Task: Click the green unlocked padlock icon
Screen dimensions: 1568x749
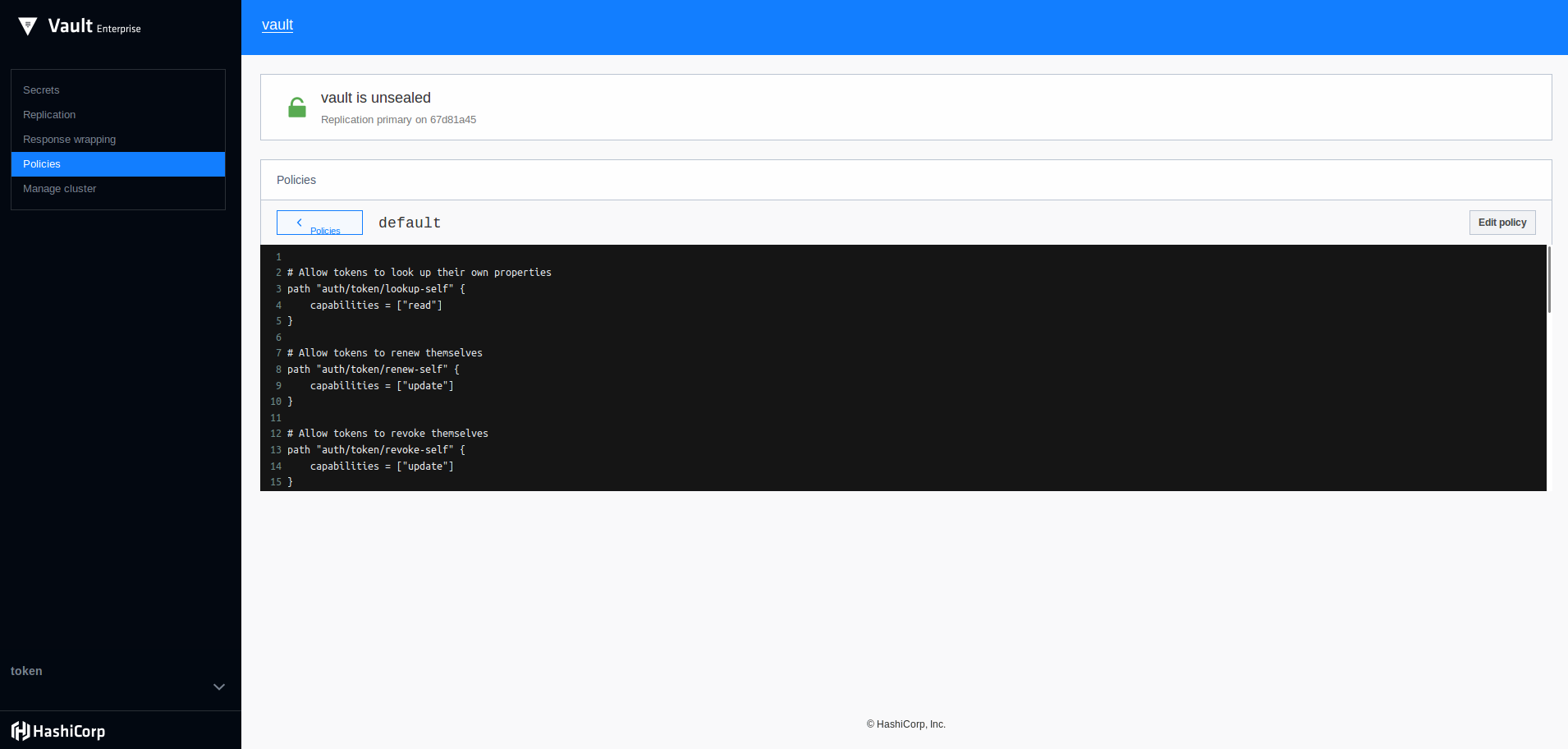Action: [297, 108]
